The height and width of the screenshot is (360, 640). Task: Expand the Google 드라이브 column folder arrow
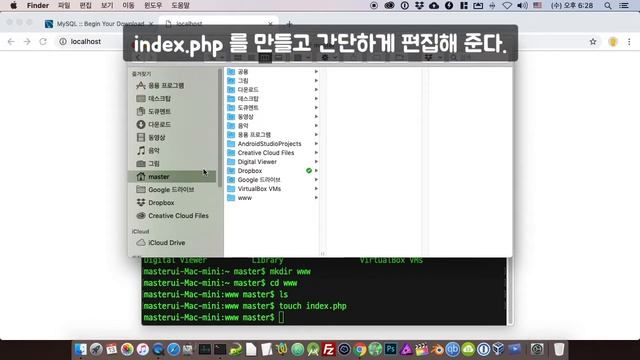(316, 180)
